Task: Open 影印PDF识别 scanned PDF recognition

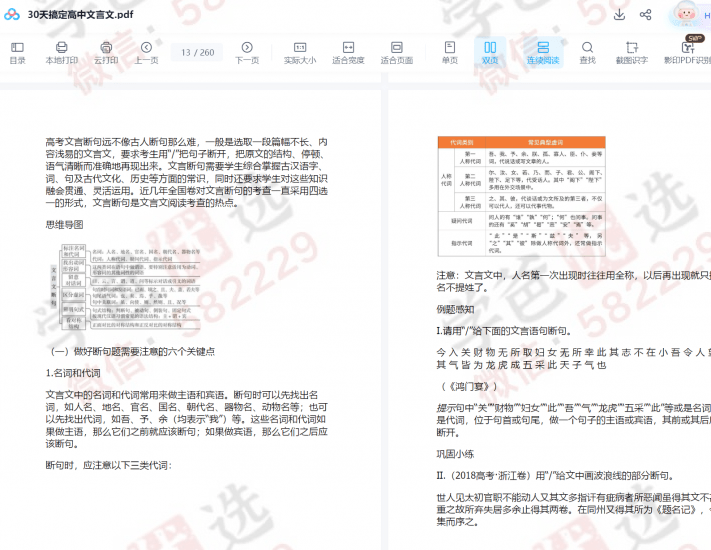Action: point(687,53)
